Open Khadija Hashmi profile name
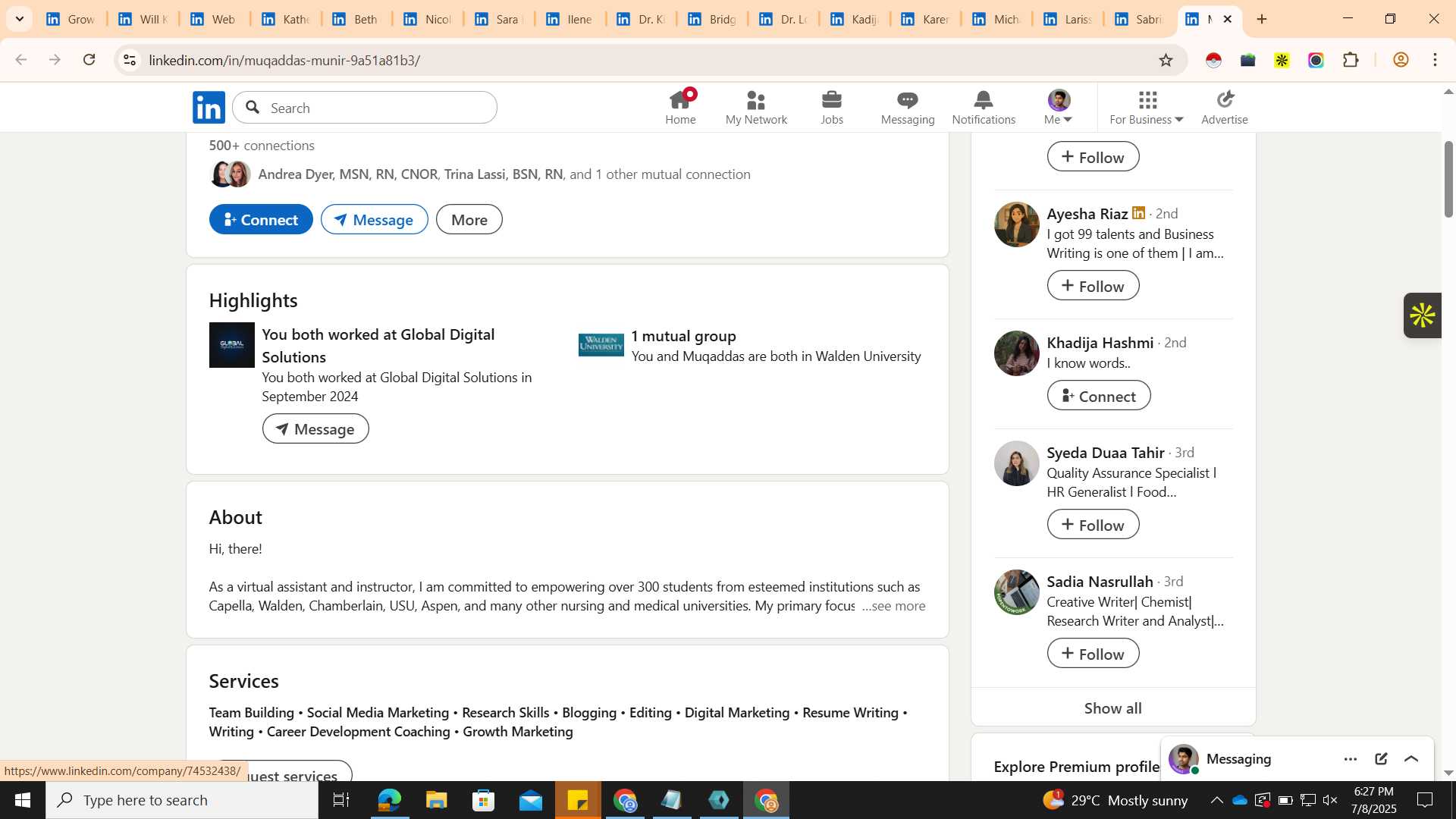This screenshot has height=819, width=1456. coord(1100,343)
